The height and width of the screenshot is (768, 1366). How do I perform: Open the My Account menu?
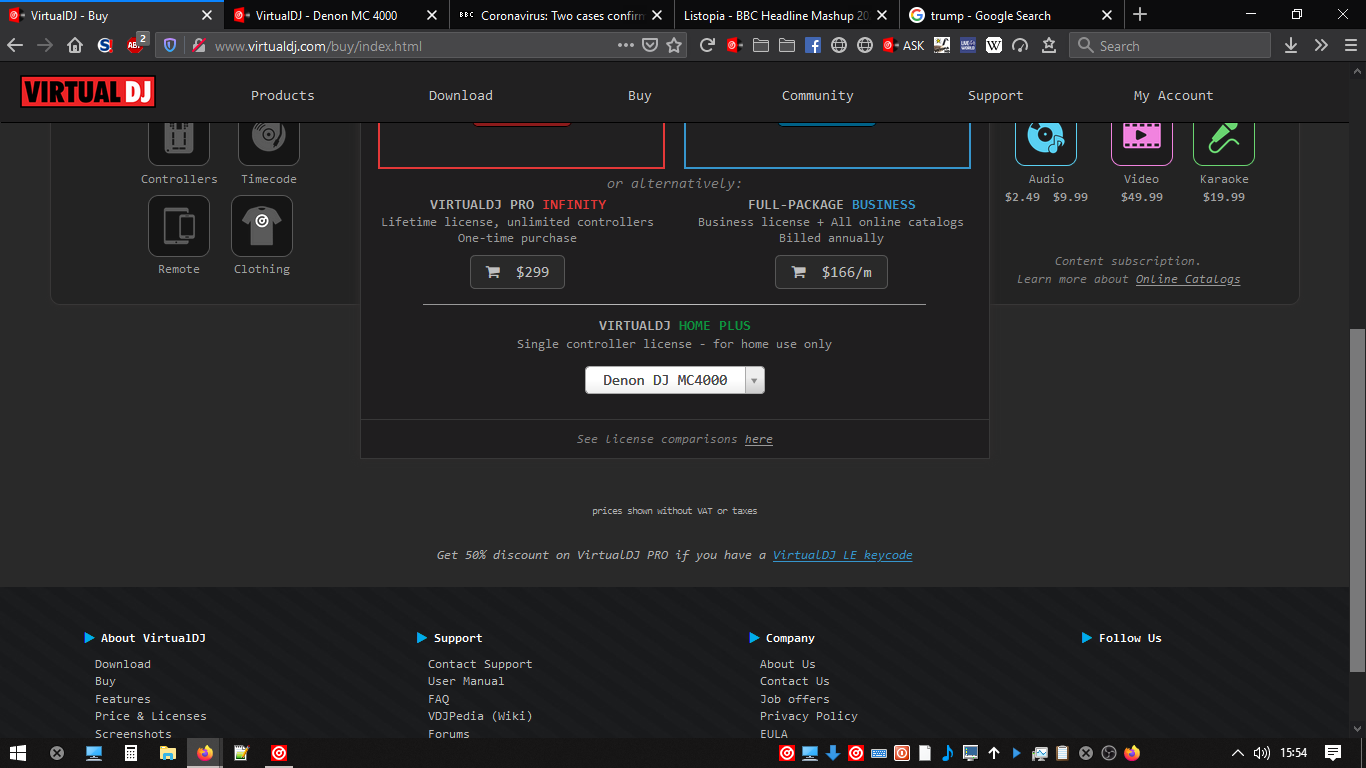pyautogui.click(x=1174, y=96)
